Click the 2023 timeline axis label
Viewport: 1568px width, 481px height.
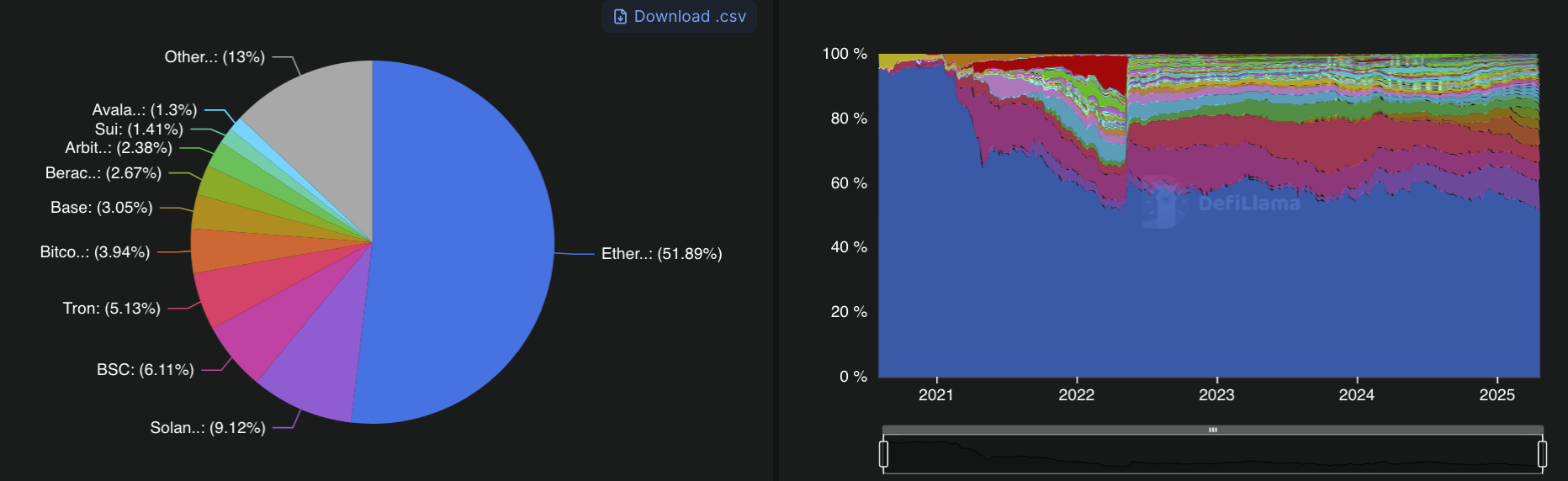(x=1216, y=395)
